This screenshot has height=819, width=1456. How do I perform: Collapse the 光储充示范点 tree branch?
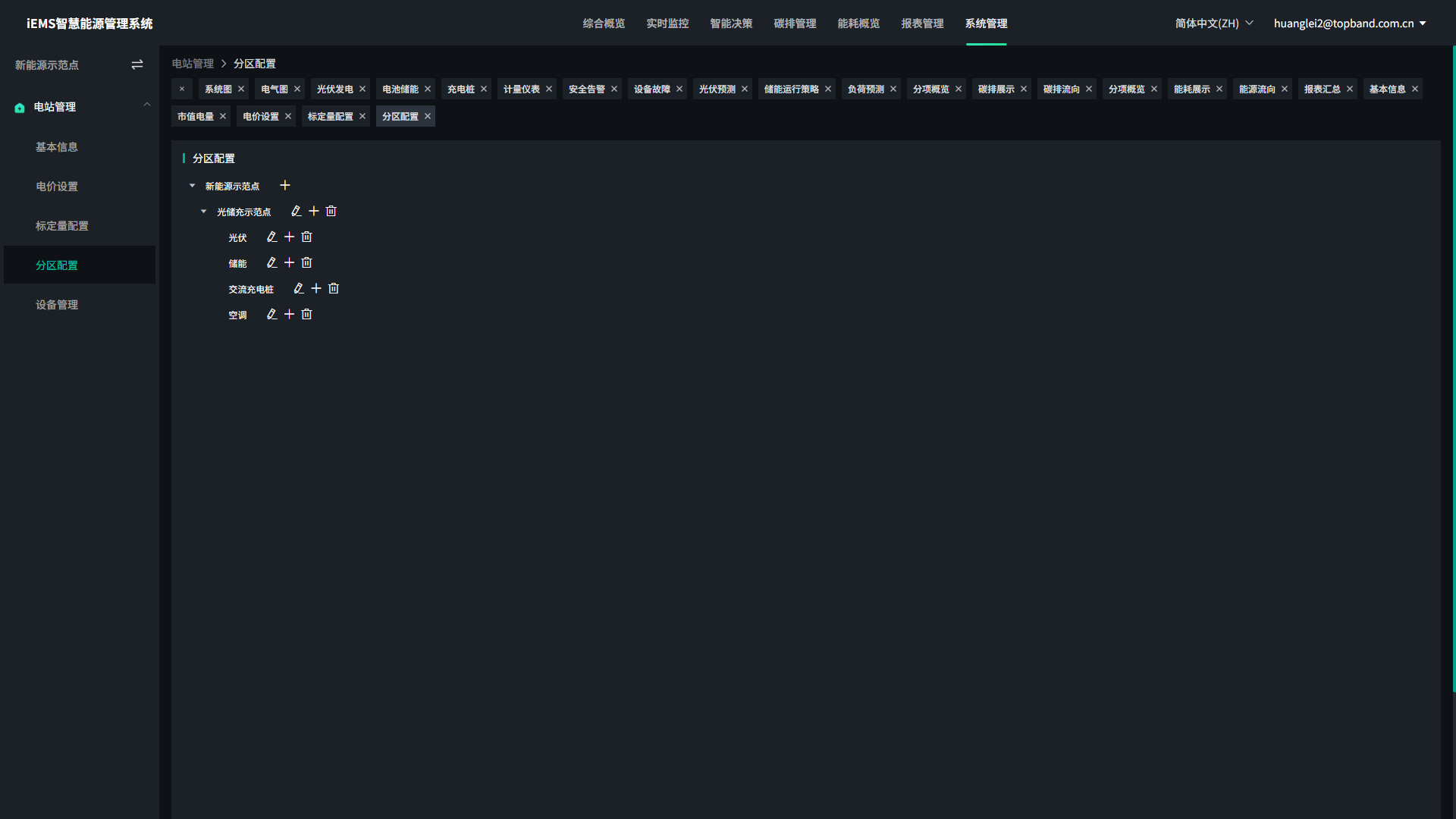pyautogui.click(x=204, y=212)
